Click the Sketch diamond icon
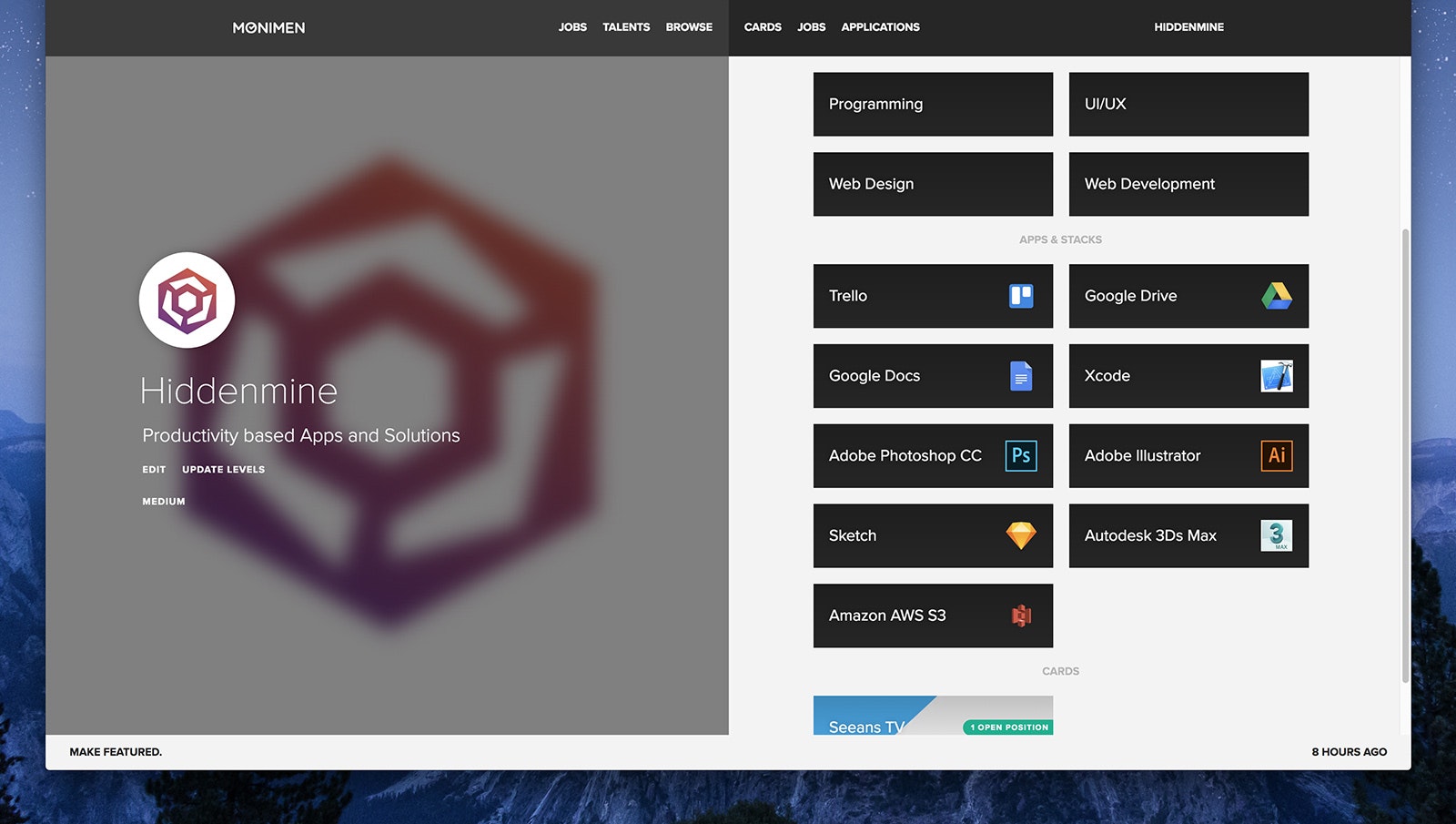 1021,535
